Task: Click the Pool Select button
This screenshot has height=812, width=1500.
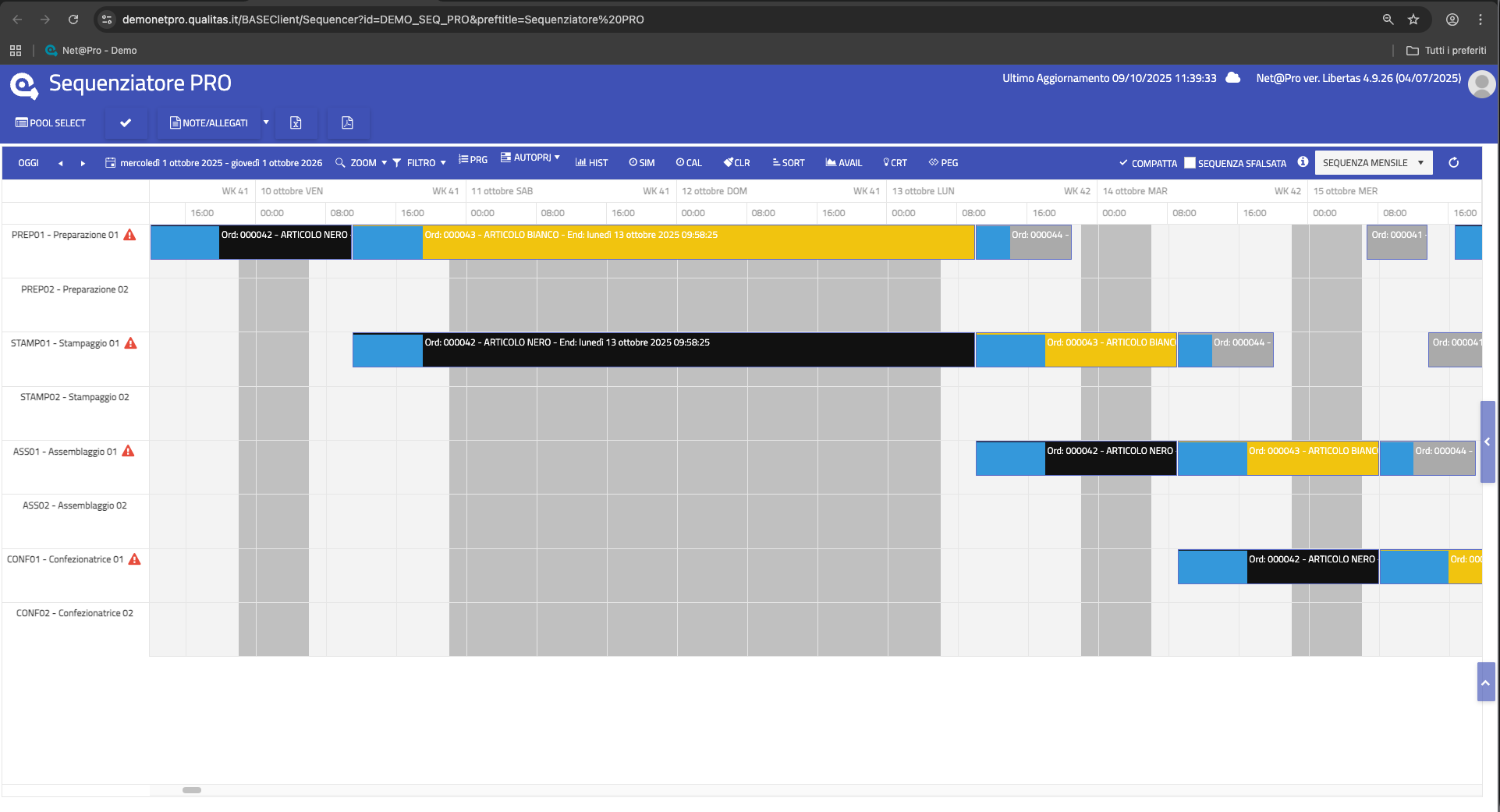Action: tap(51, 123)
